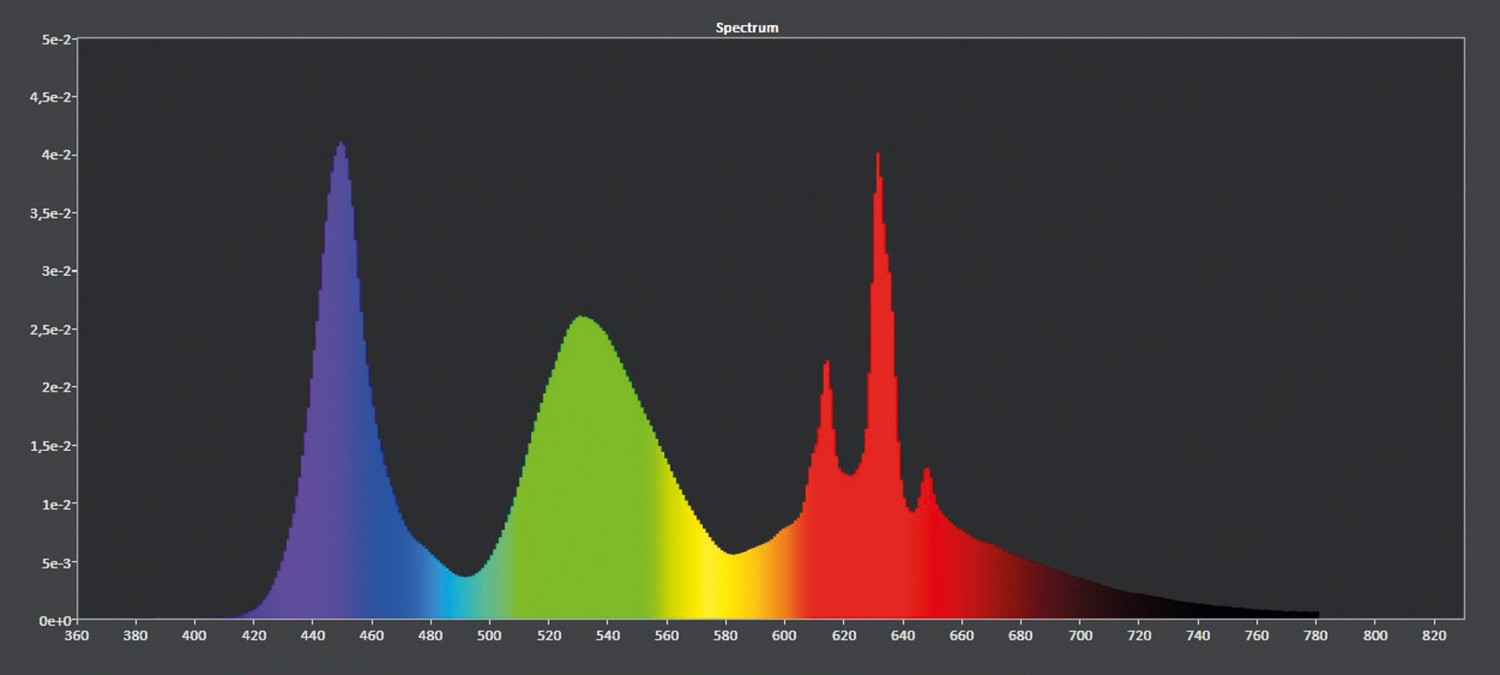Click the 5e-2 y-axis label
The width and height of the screenshot is (1500, 675).
56,39
